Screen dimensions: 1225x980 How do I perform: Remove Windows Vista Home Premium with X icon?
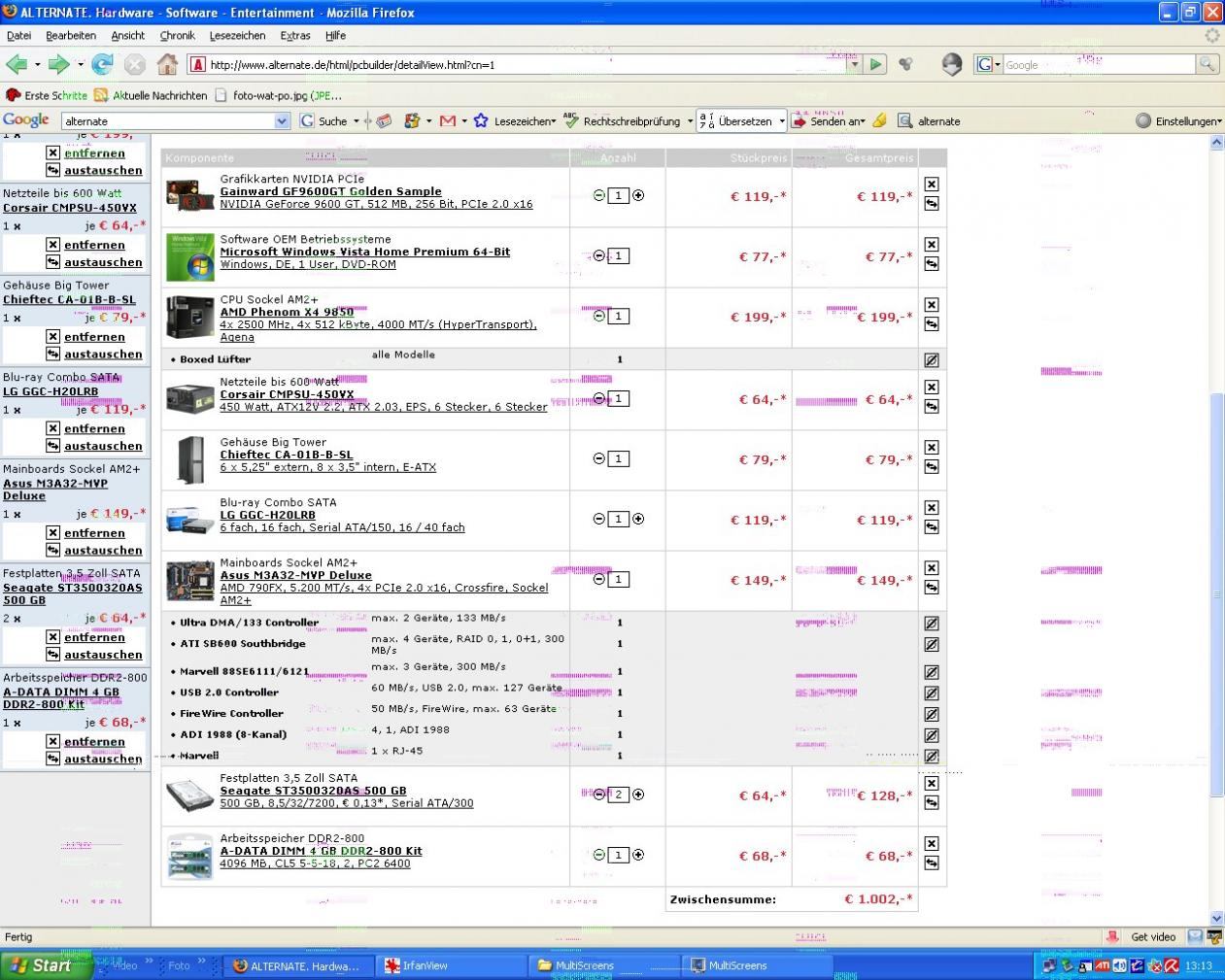coord(931,244)
